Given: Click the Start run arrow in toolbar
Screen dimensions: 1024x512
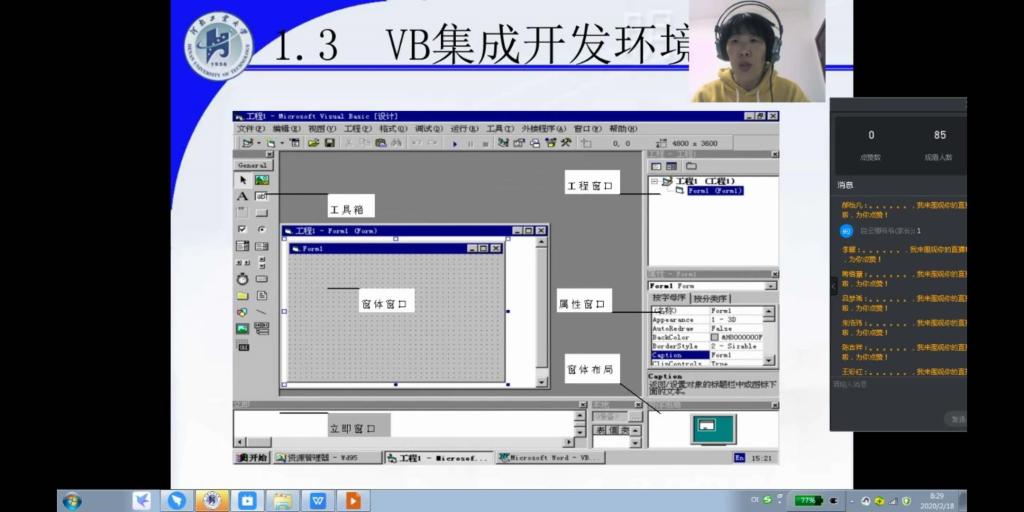Looking at the screenshot, I should click(x=455, y=144).
